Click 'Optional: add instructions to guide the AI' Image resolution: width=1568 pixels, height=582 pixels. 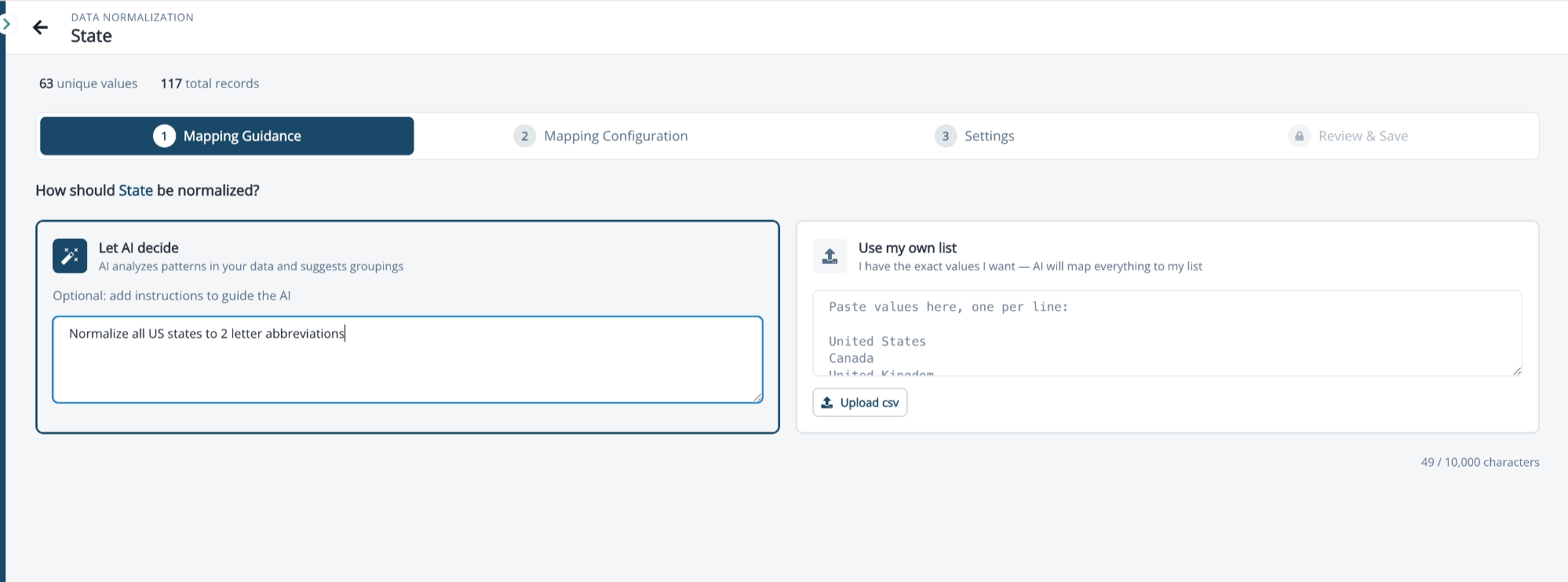pos(172,295)
